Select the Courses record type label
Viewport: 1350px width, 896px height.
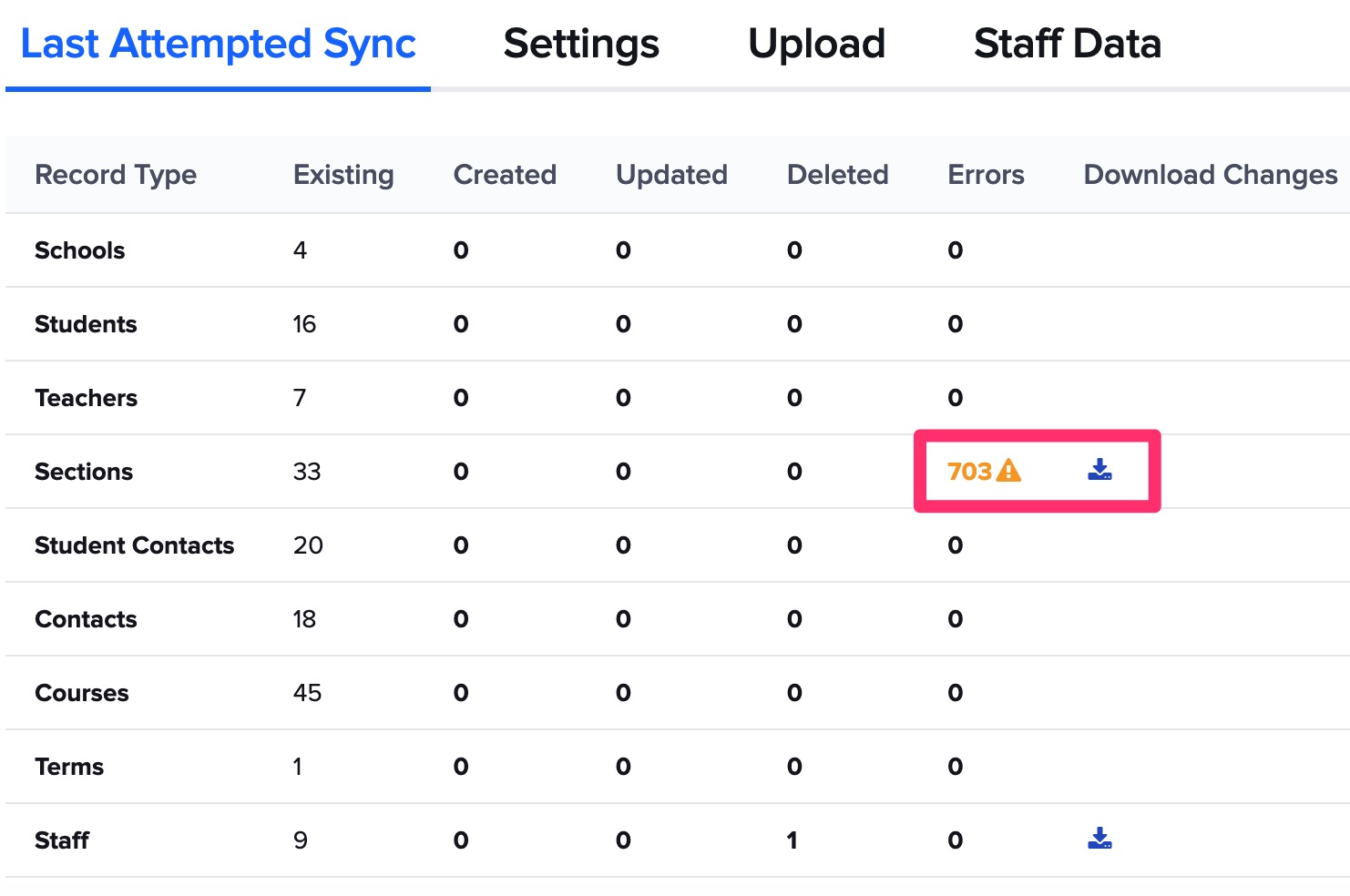click(81, 693)
